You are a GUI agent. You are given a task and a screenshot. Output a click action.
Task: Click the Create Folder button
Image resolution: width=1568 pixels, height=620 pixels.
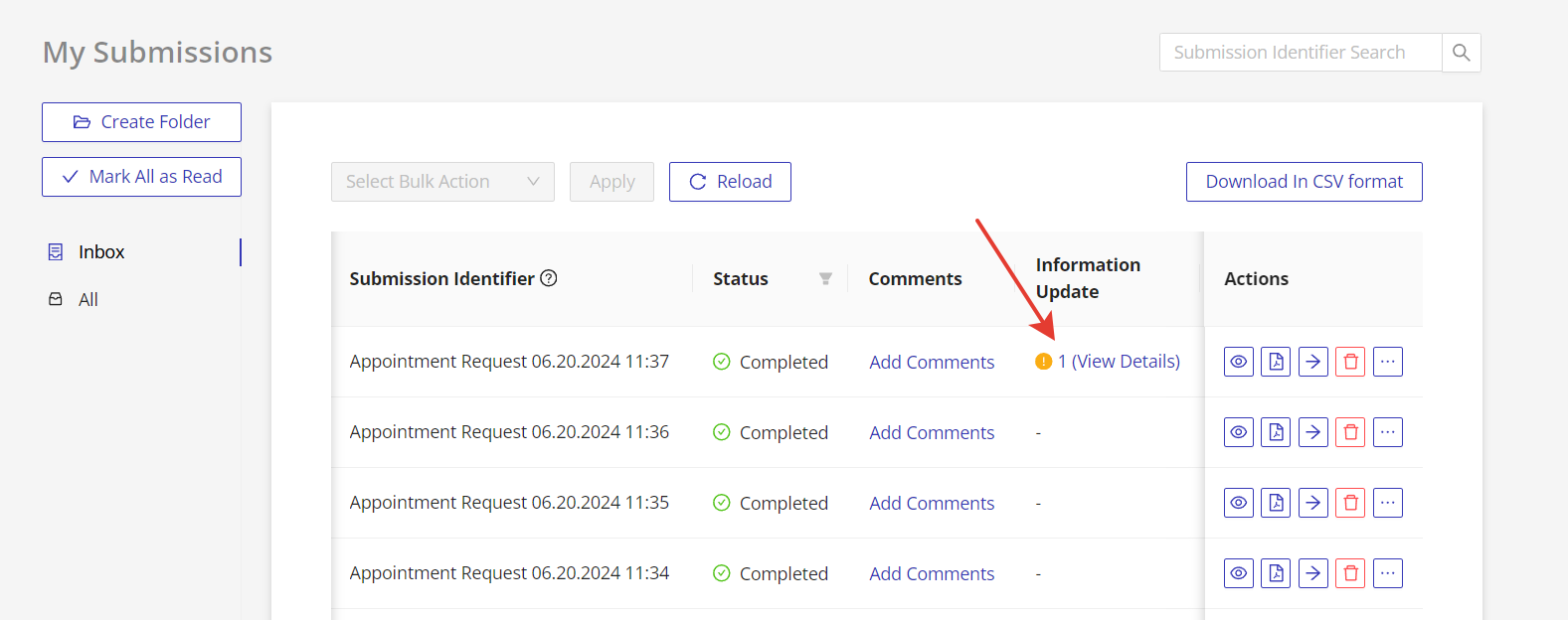click(x=141, y=122)
